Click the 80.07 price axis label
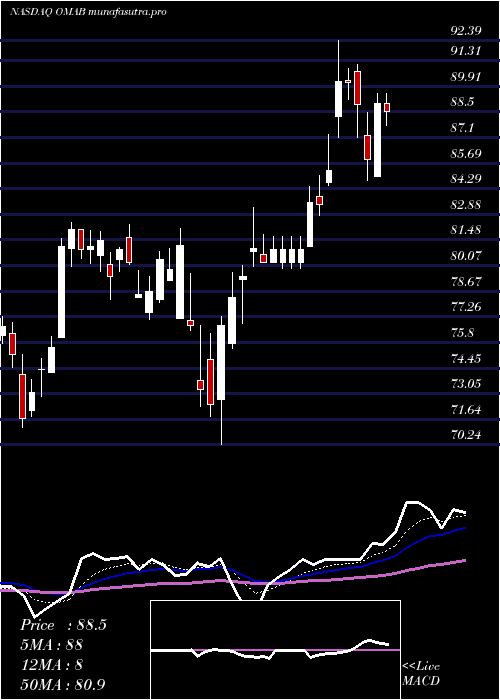This screenshot has width=500, height=700. coord(466,256)
